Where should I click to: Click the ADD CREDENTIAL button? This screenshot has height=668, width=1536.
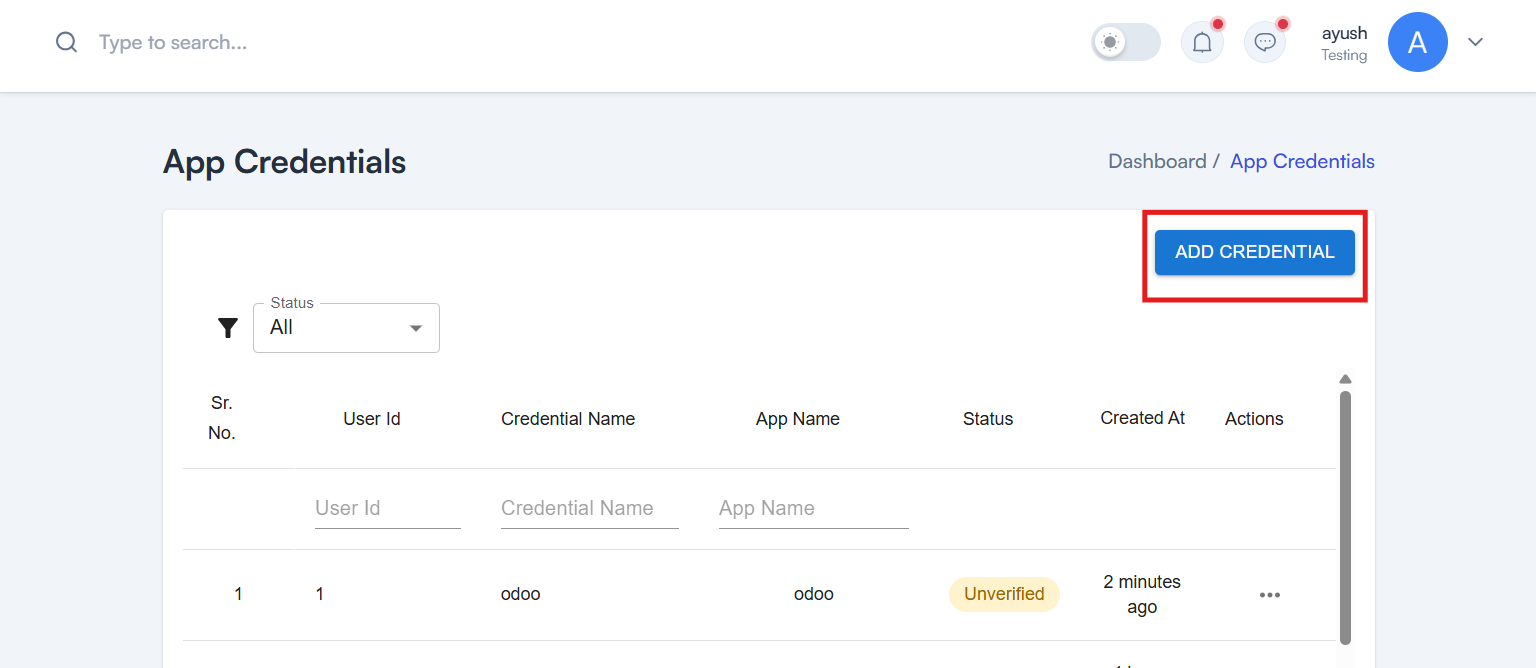[x=1254, y=252]
